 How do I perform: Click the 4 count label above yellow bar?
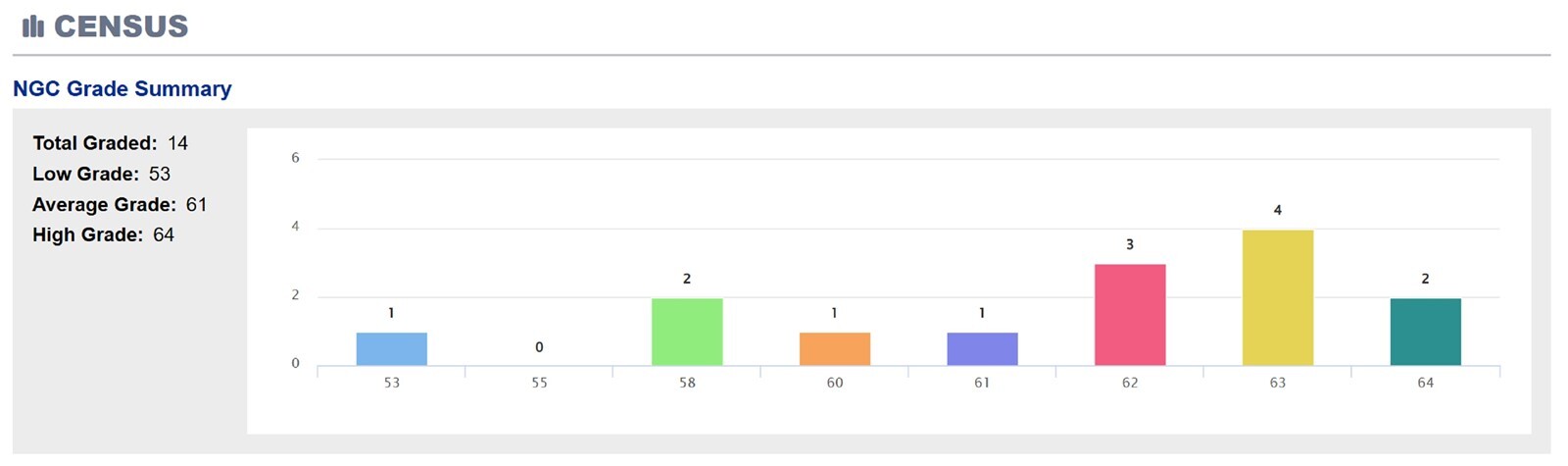point(1278,210)
